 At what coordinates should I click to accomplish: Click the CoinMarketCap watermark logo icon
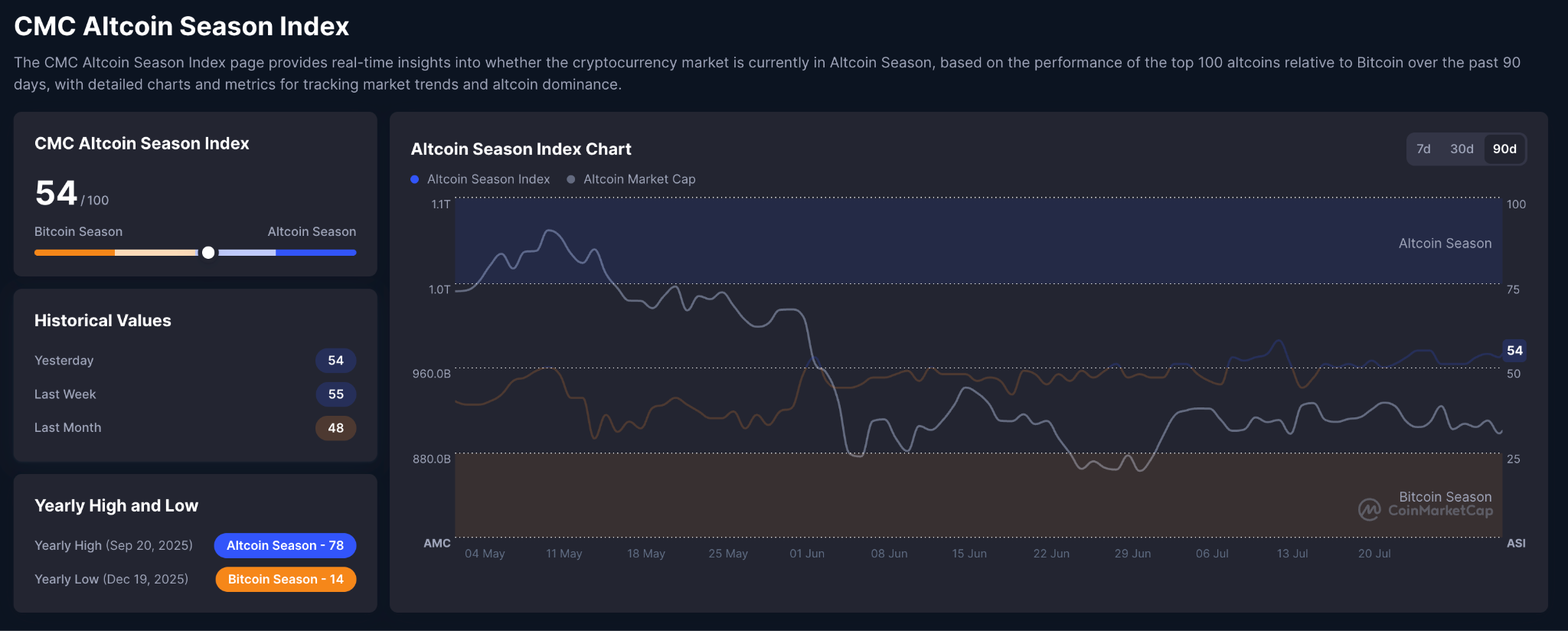(1370, 509)
